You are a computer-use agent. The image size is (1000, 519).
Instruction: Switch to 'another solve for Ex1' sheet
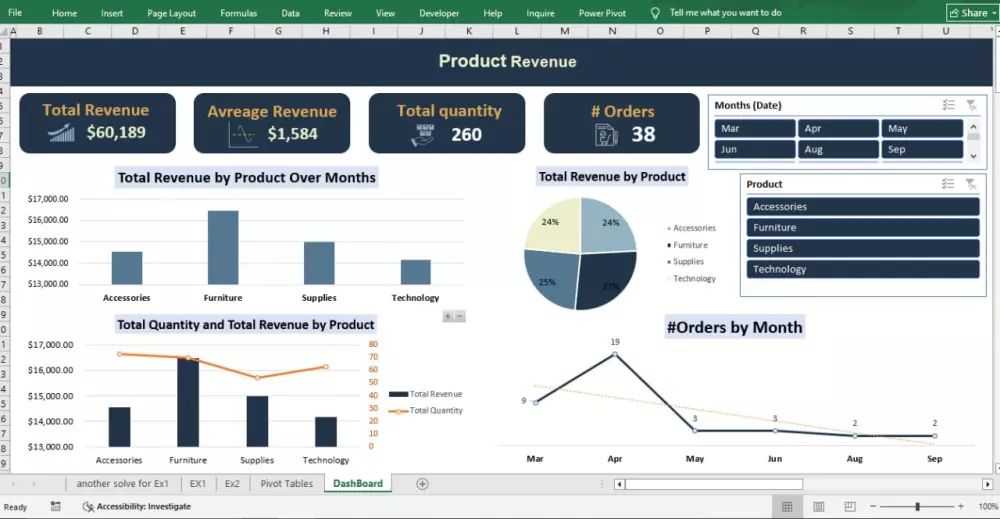tap(122, 483)
